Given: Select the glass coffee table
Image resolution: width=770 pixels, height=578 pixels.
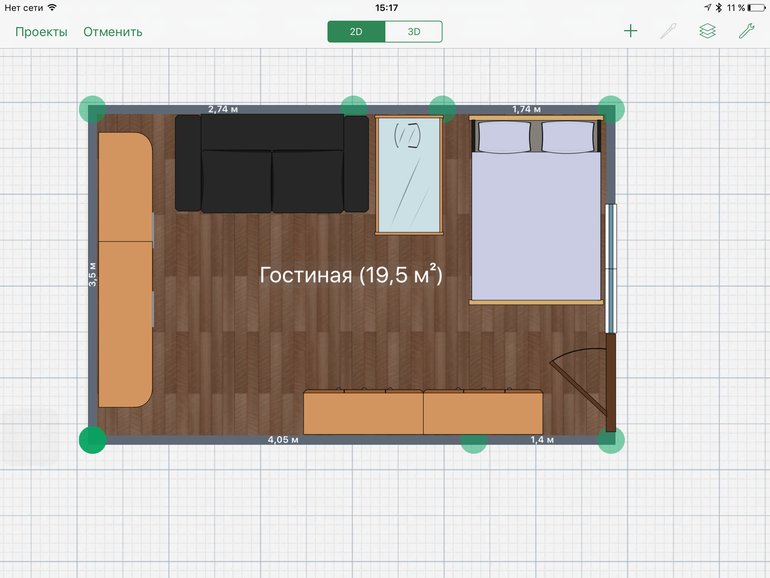Looking at the screenshot, I should click(409, 176).
